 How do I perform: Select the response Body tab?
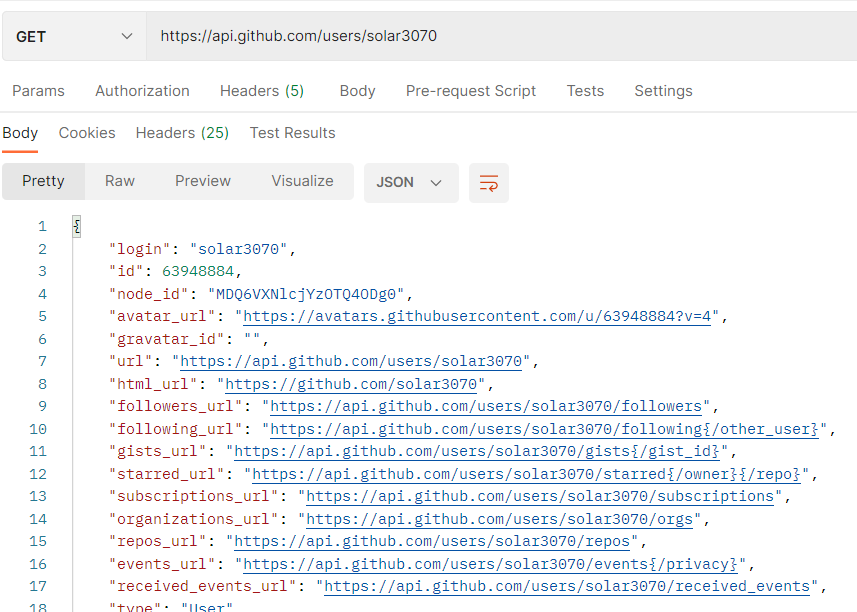pos(20,133)
